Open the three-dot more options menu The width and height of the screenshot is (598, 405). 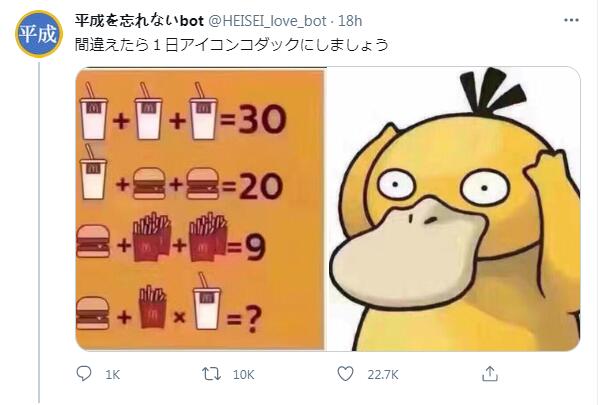pyautogui.click(x=571, y=20)
